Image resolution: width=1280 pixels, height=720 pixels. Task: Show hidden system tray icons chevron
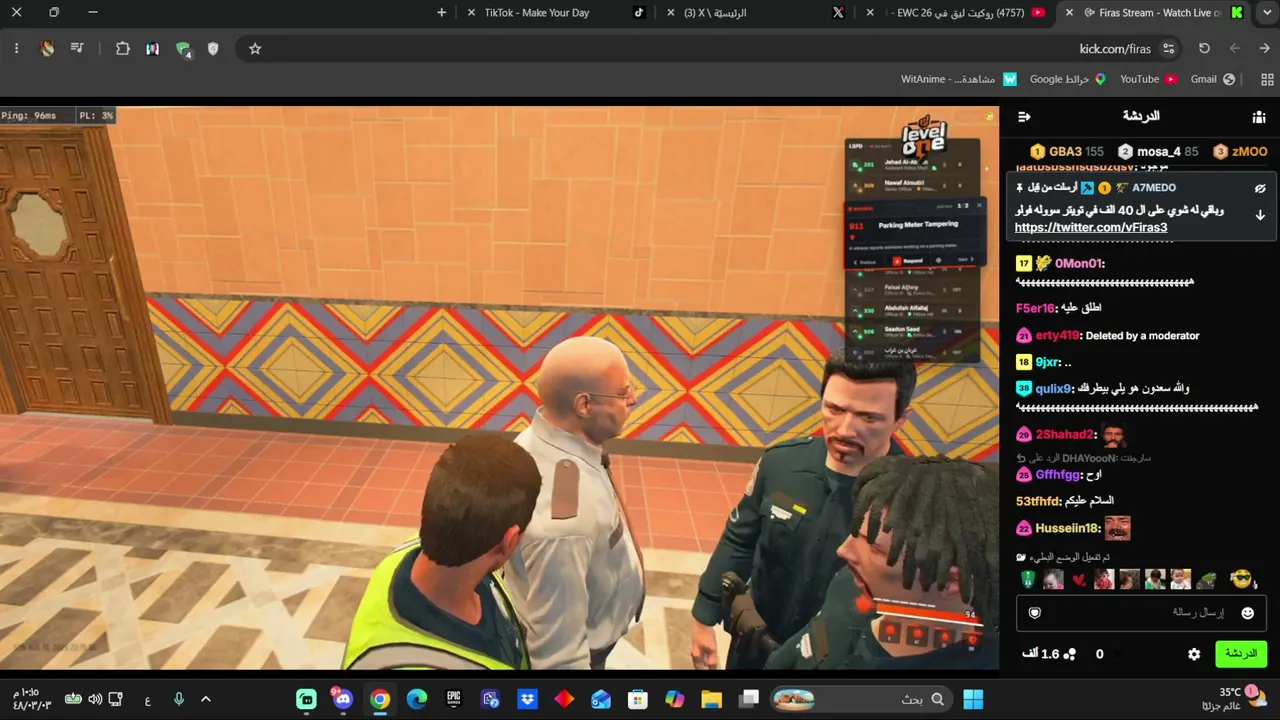coord(206,699)
